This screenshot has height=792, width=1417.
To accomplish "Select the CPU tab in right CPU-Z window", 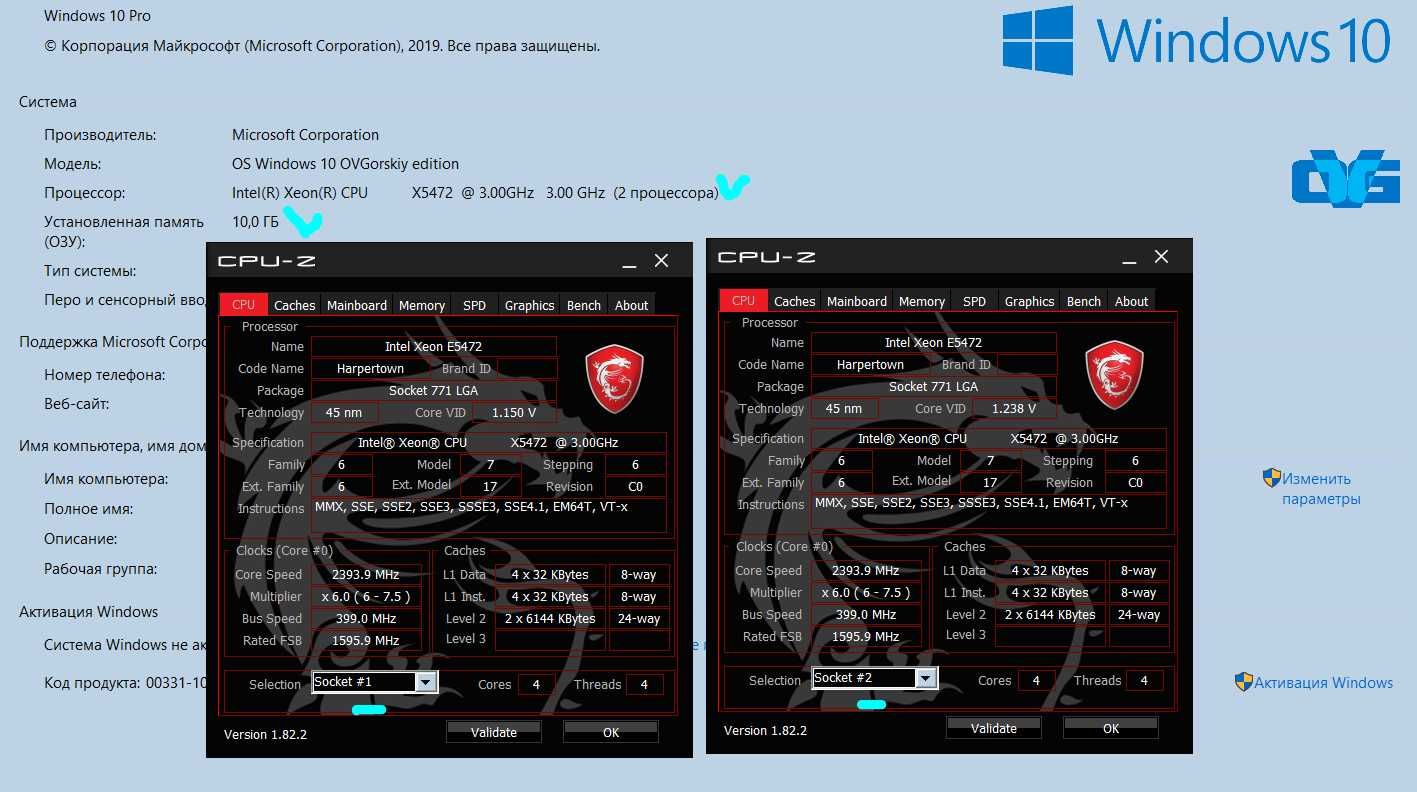I will [743, 301].
